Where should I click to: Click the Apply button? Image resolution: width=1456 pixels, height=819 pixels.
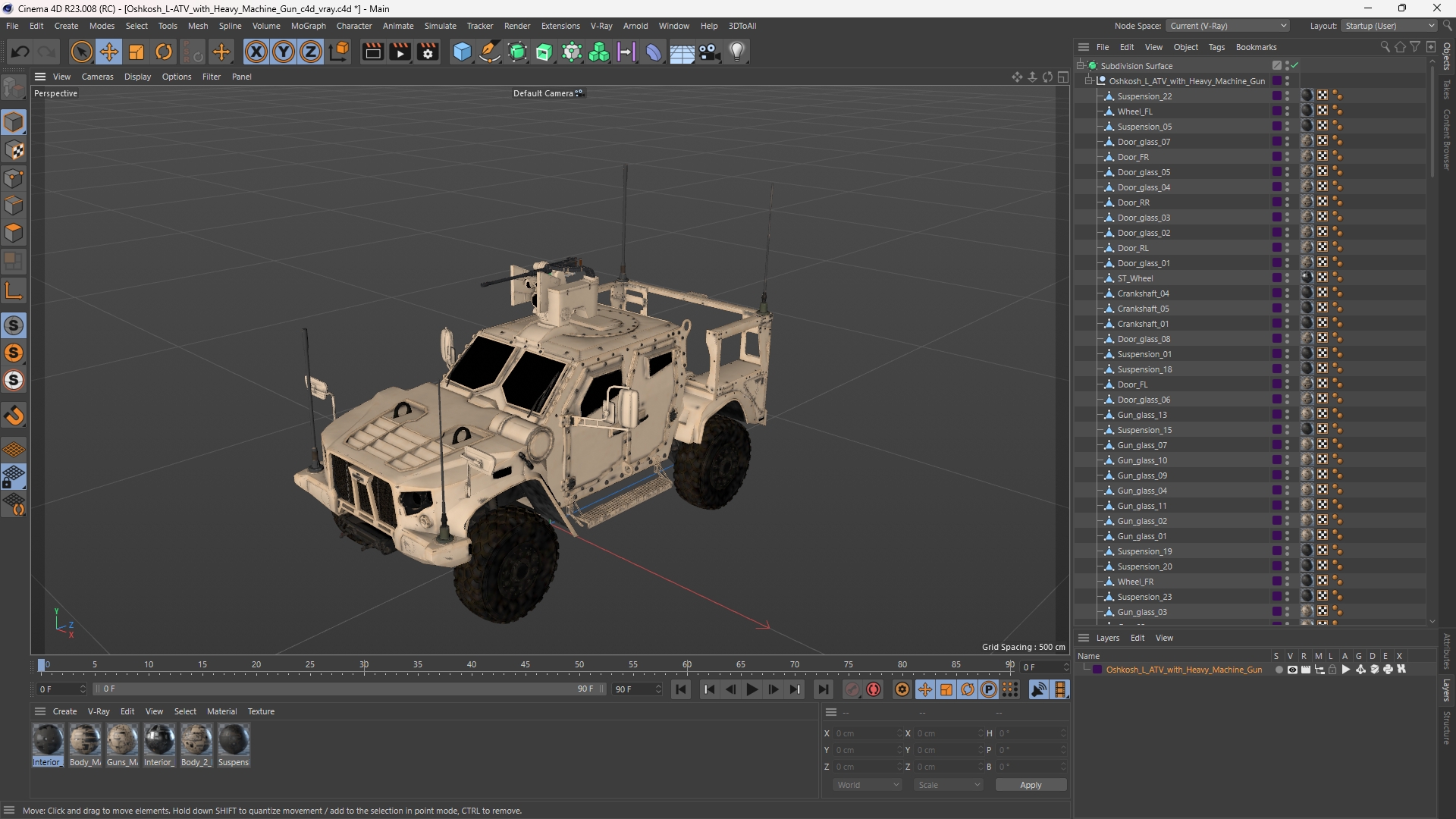1031,785
